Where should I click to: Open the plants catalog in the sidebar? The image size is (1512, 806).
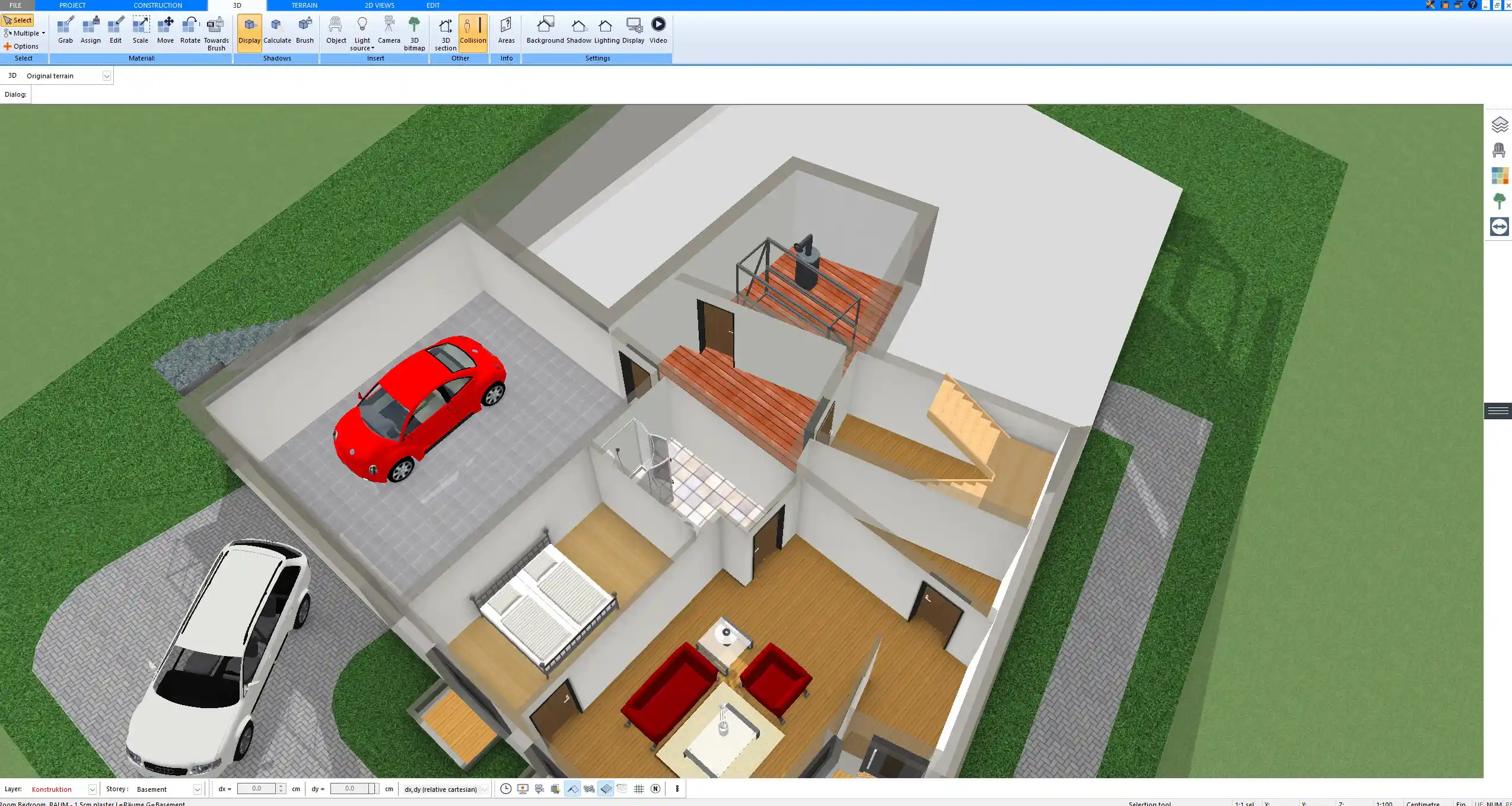(x=1501, y=200)
